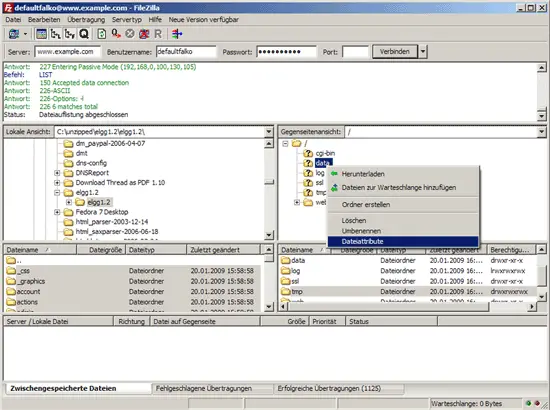
Task: Open the Site Manager icon
Action: pos(14,34)
